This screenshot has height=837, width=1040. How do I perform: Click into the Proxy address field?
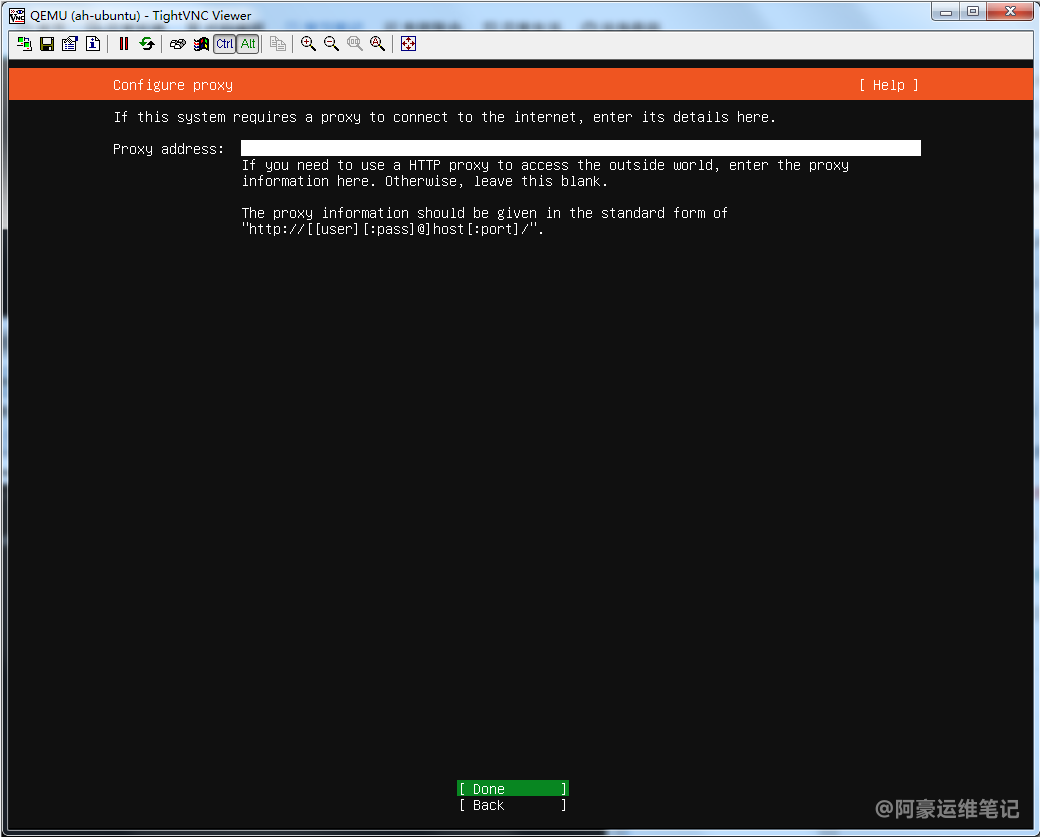(580, 149)
